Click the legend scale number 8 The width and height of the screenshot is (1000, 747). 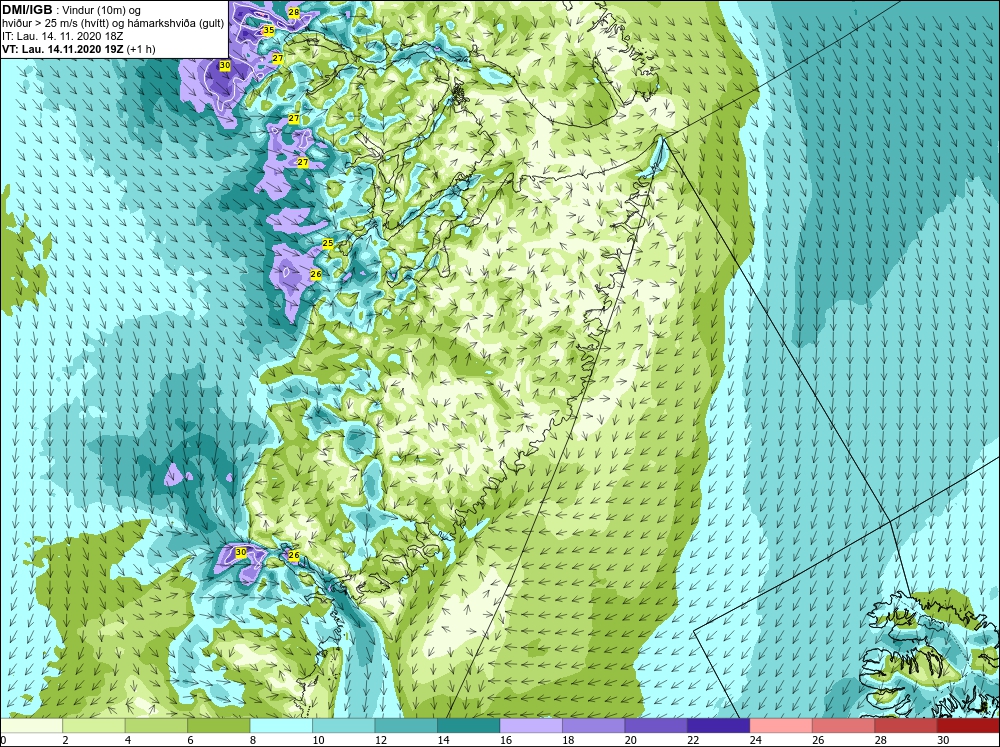point(253,739)
